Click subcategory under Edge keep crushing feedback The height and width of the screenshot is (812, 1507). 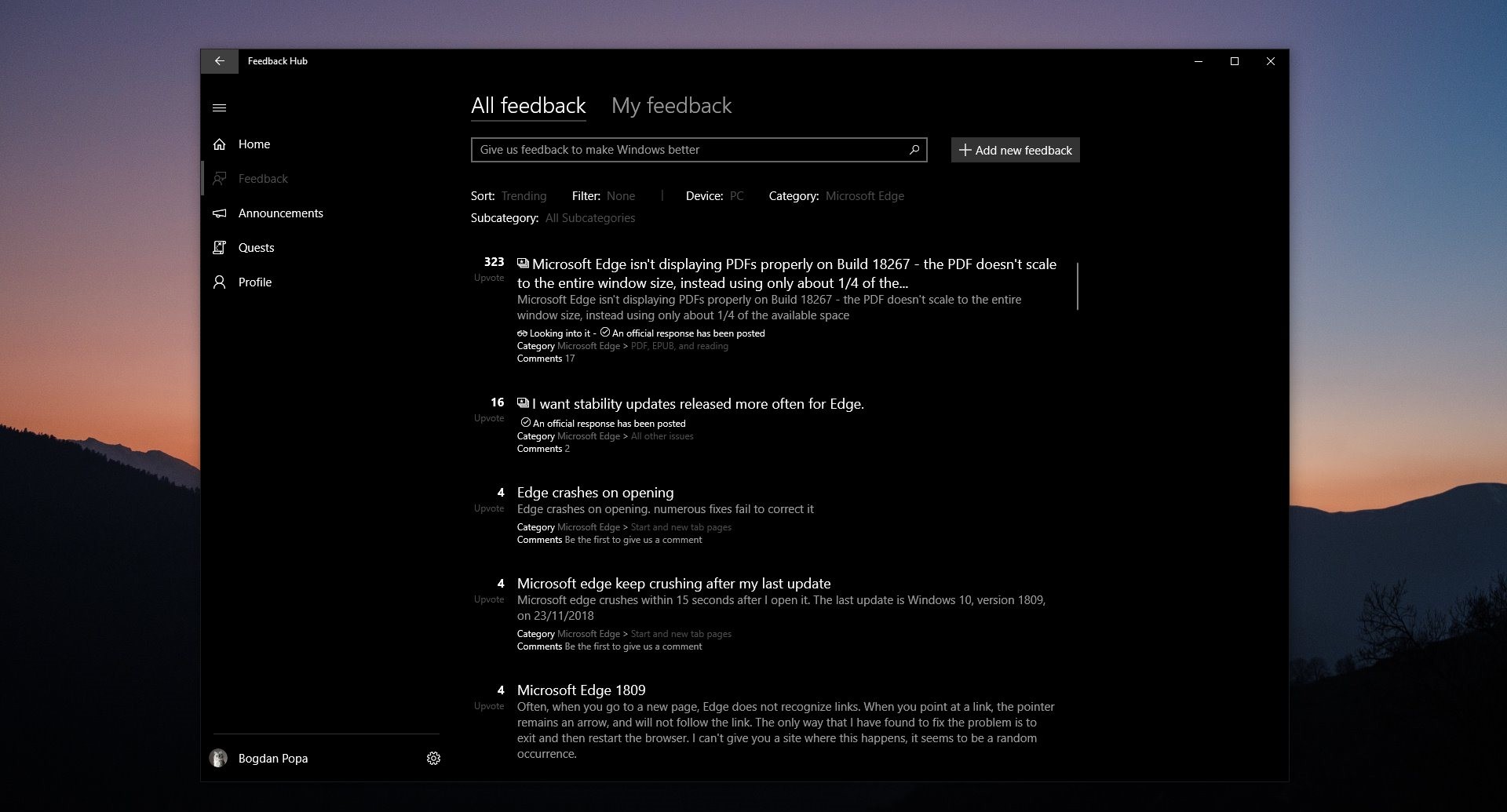pyautogui.click(x=681, y=634)
